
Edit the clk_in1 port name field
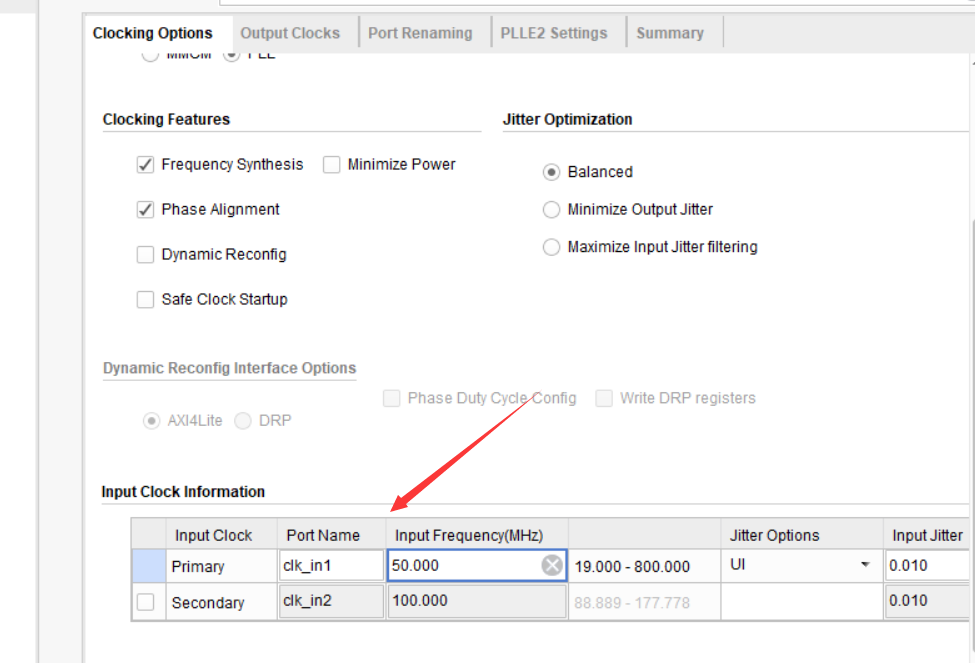[x=331, y=565]
